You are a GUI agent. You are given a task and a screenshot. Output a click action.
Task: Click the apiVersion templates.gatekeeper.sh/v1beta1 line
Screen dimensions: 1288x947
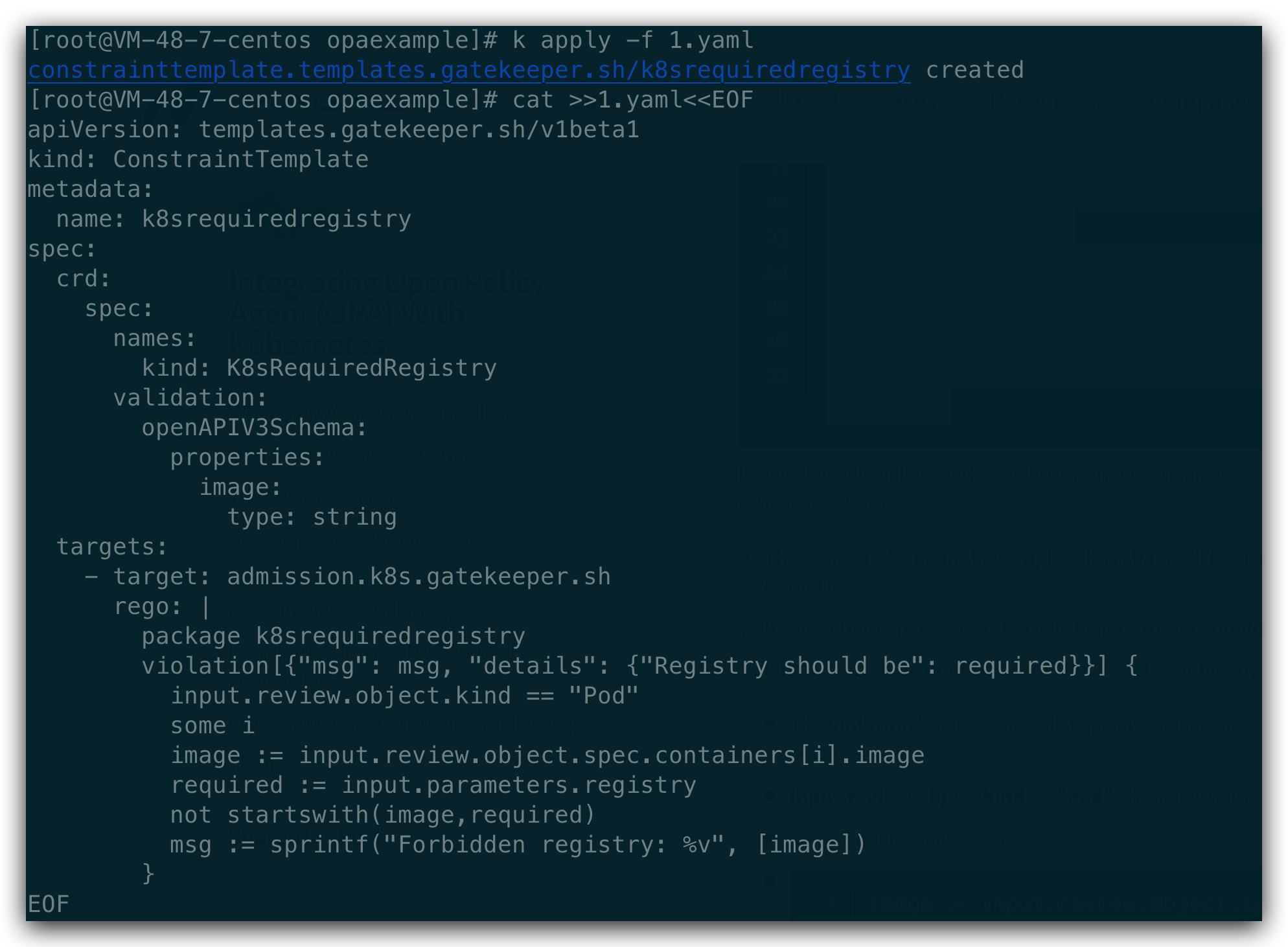tap(333, 130)
